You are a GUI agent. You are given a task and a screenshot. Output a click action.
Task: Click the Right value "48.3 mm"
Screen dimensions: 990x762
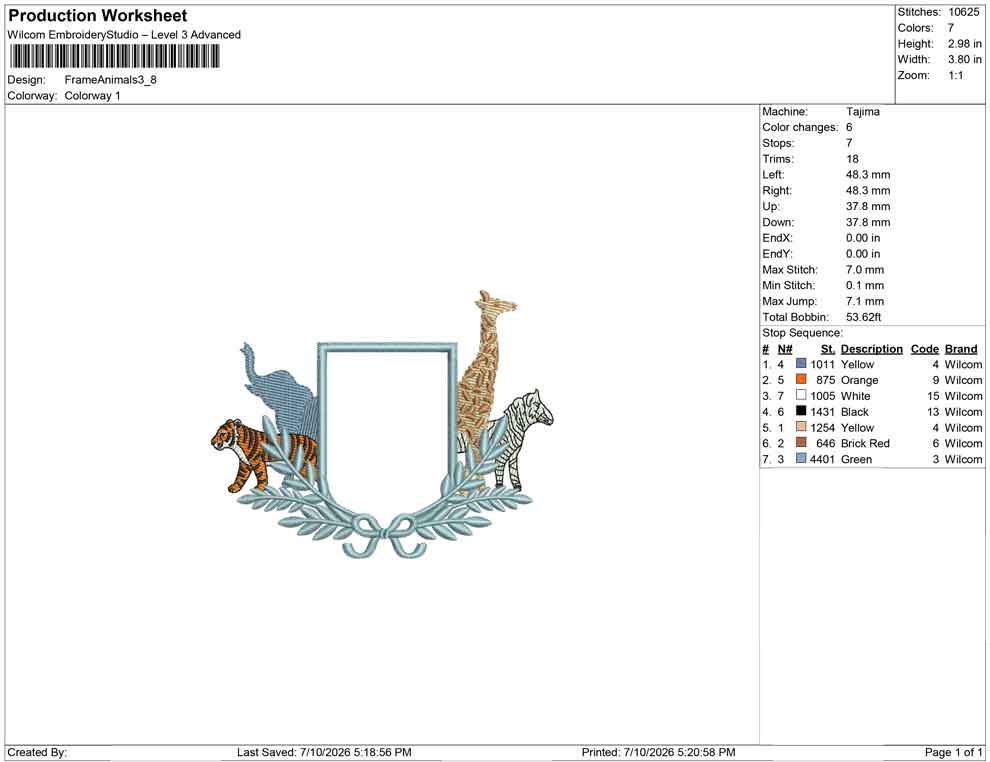click(x=868, y=190)
